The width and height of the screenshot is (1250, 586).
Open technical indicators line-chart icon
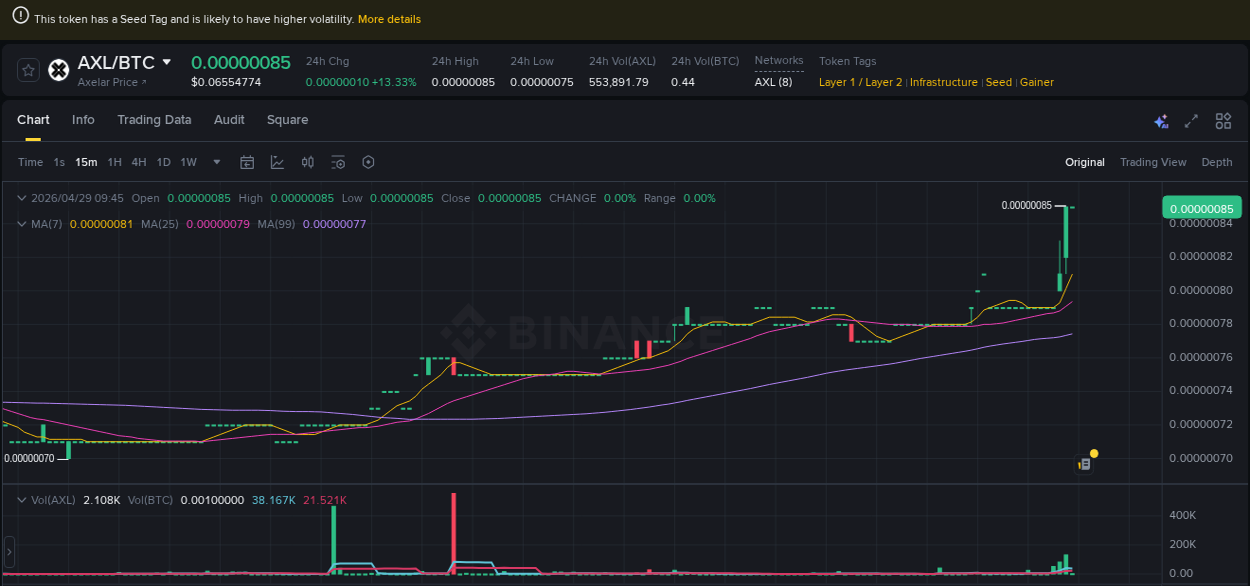coord(277,162)
